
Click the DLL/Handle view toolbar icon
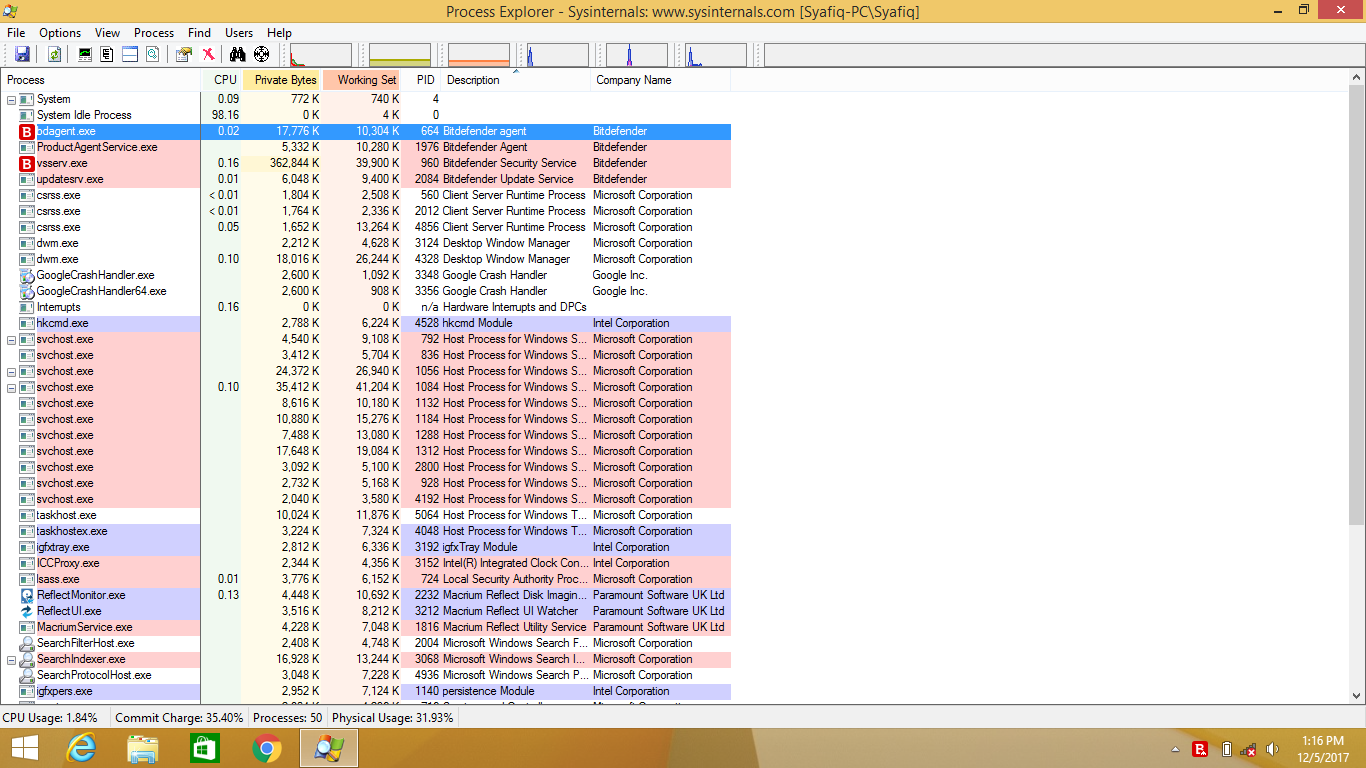click(151, 55)
